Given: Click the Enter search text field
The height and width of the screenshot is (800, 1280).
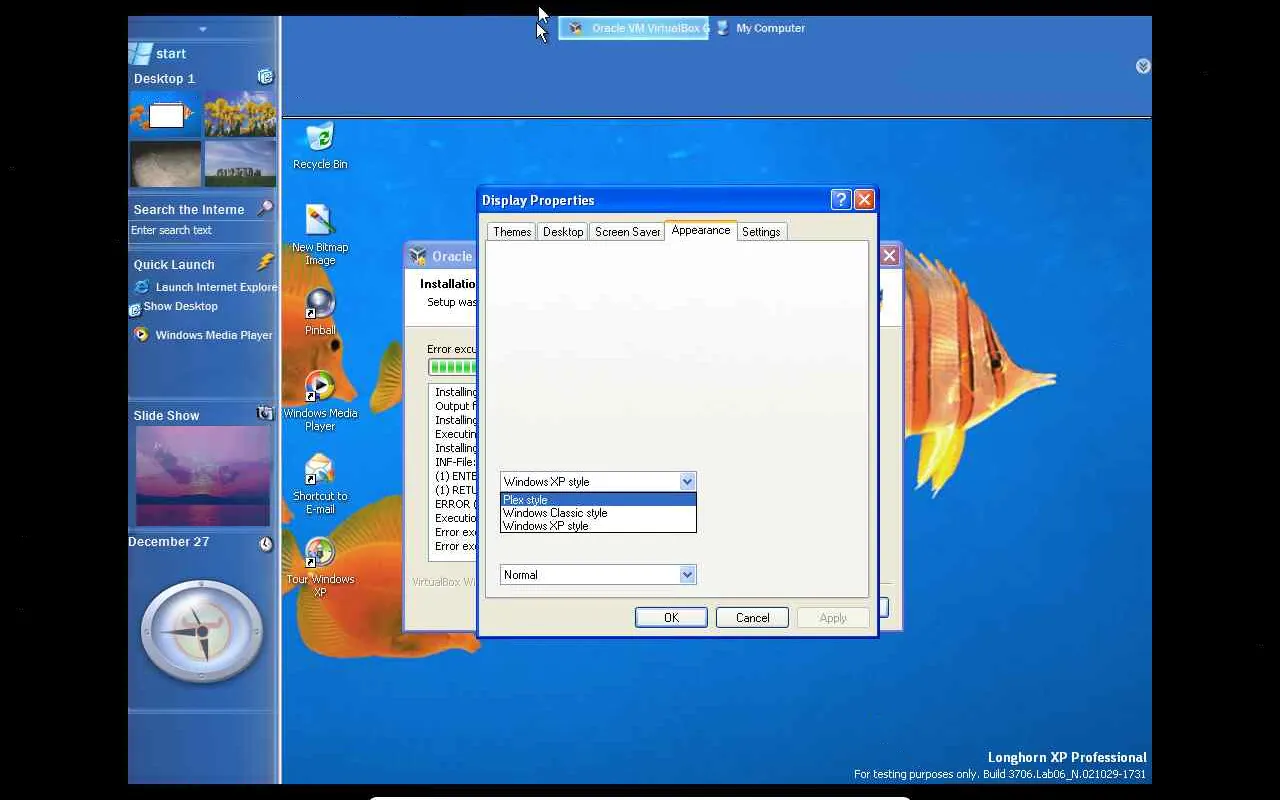Looking at the screenshot, I should pyautogui.click(x=201, y=230).
